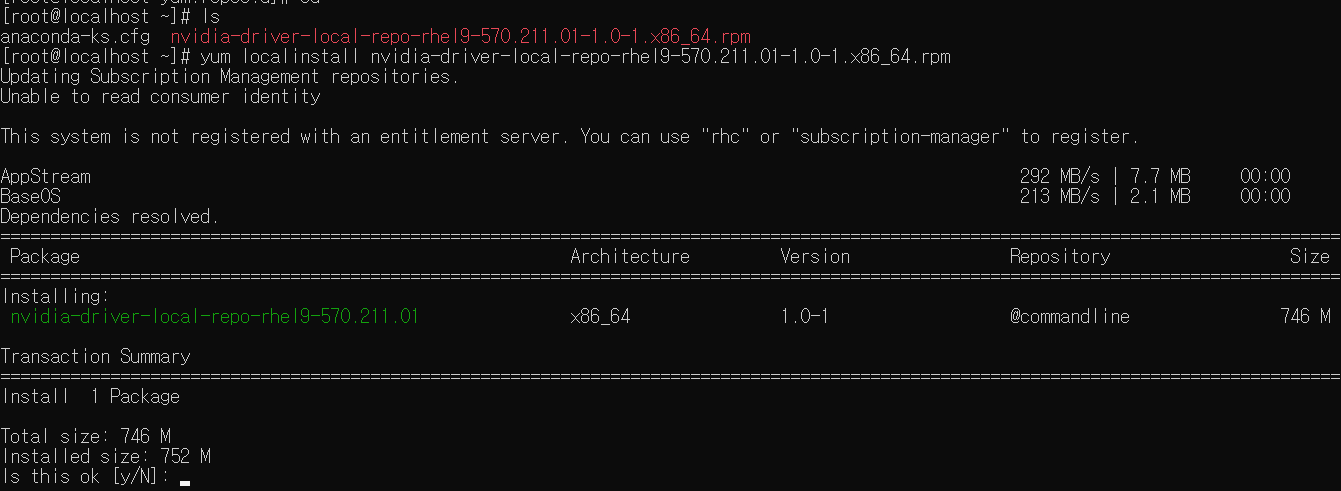Click the anaconda-ks.cfg filename
Image resolution: width=1341 pixels, height=491 pixels.
pos(75,37)
